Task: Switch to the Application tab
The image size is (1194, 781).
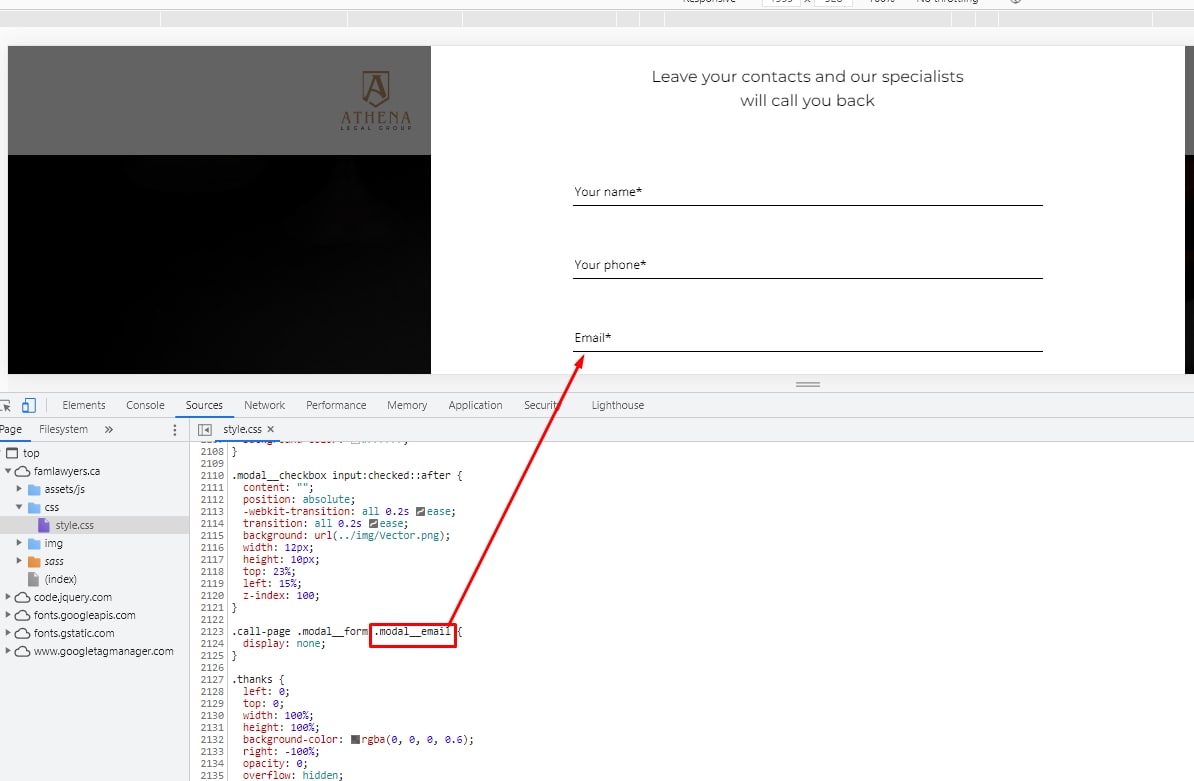Action: pos(475,405)
